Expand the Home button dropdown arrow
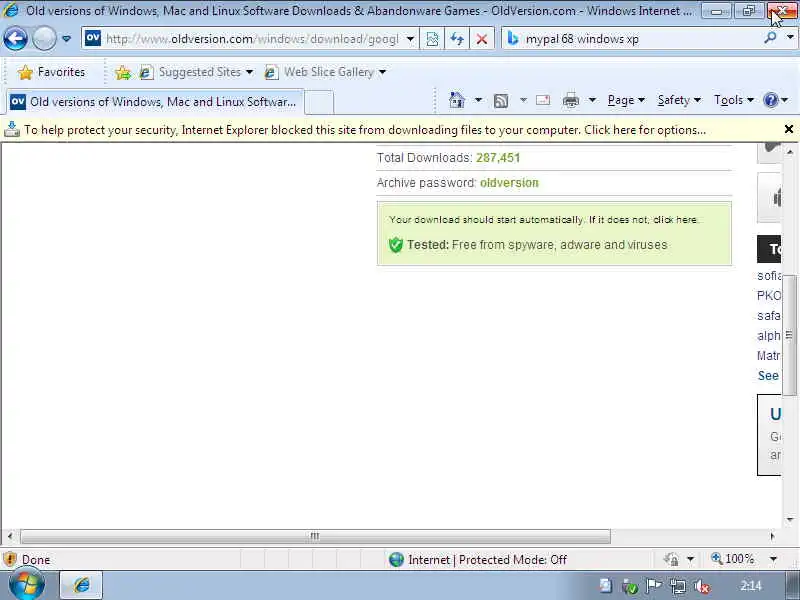800x600 pixels. pos(479,100)
